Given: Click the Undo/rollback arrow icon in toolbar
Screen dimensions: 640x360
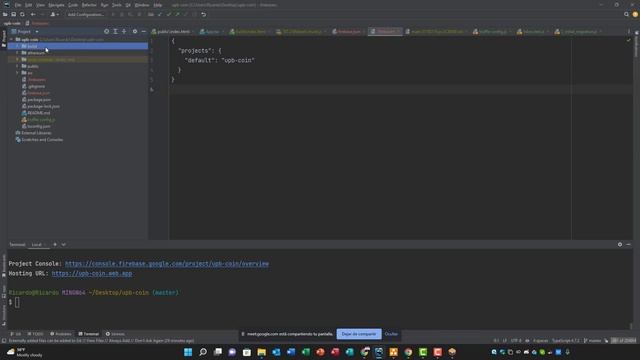Looking at the screenshot, I should [x=203, y=14].
